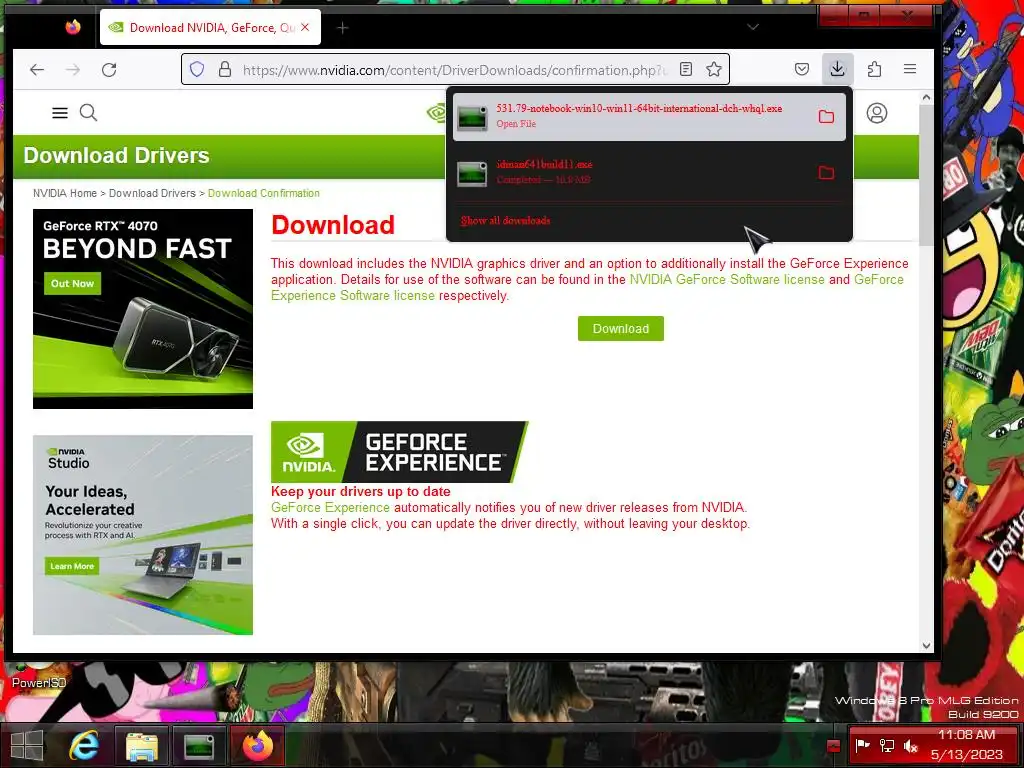Open NVIDIA GeForce Software license link
Viewport: 1024px width, 768px height.
(x=727, y=280)
